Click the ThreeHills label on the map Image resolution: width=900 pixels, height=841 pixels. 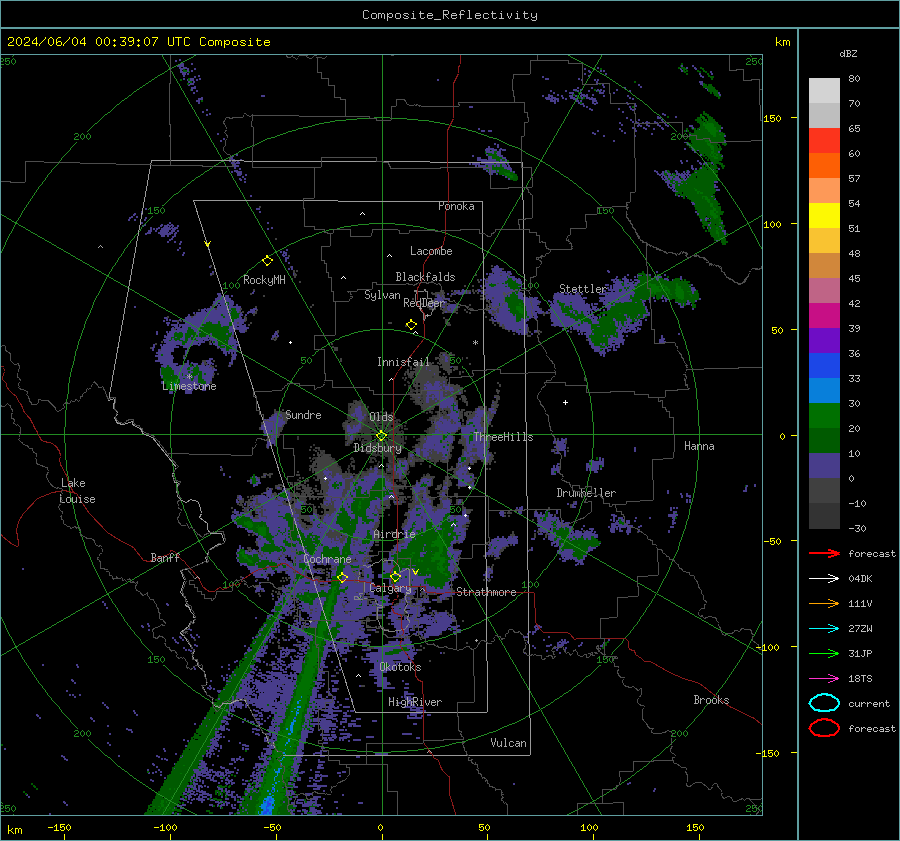point(503,437)
